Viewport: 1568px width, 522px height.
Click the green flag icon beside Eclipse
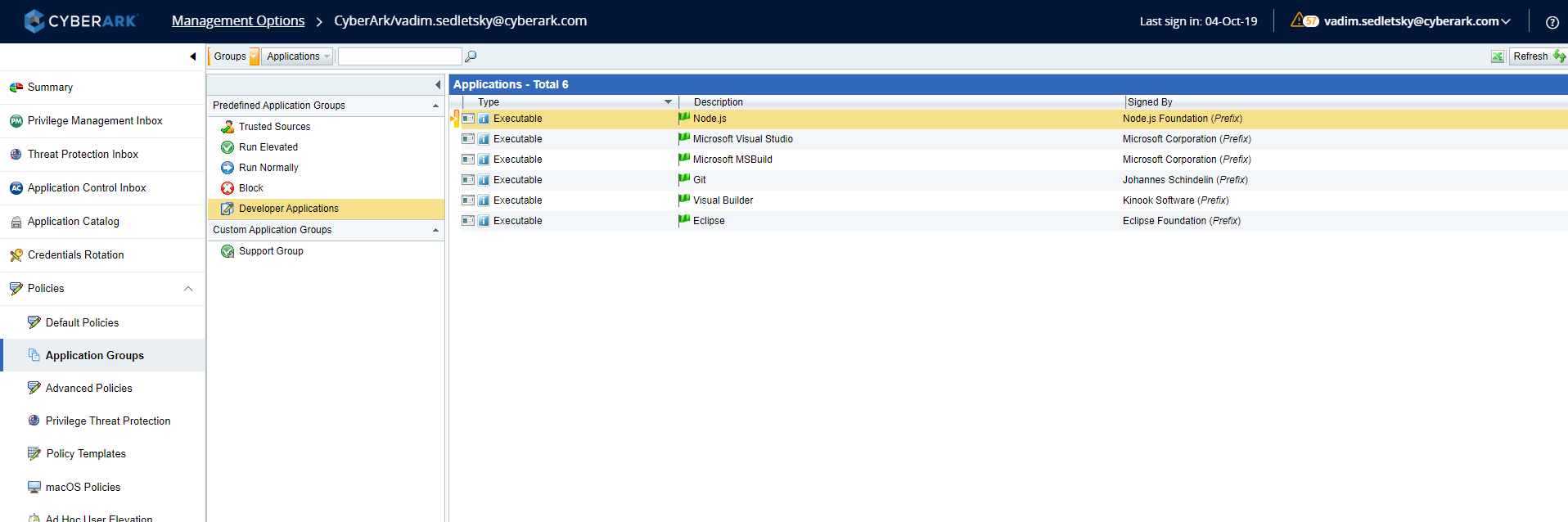click(x=684, y=220)
